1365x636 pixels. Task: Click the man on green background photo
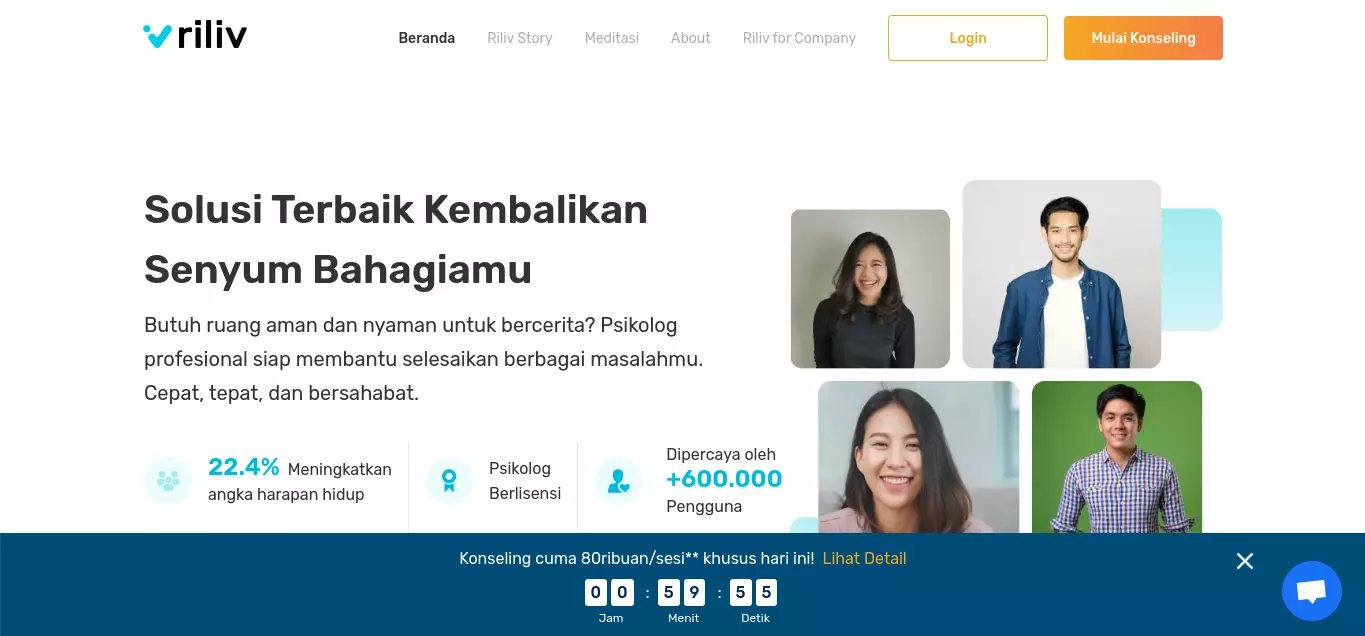(x=1117, y=457)
